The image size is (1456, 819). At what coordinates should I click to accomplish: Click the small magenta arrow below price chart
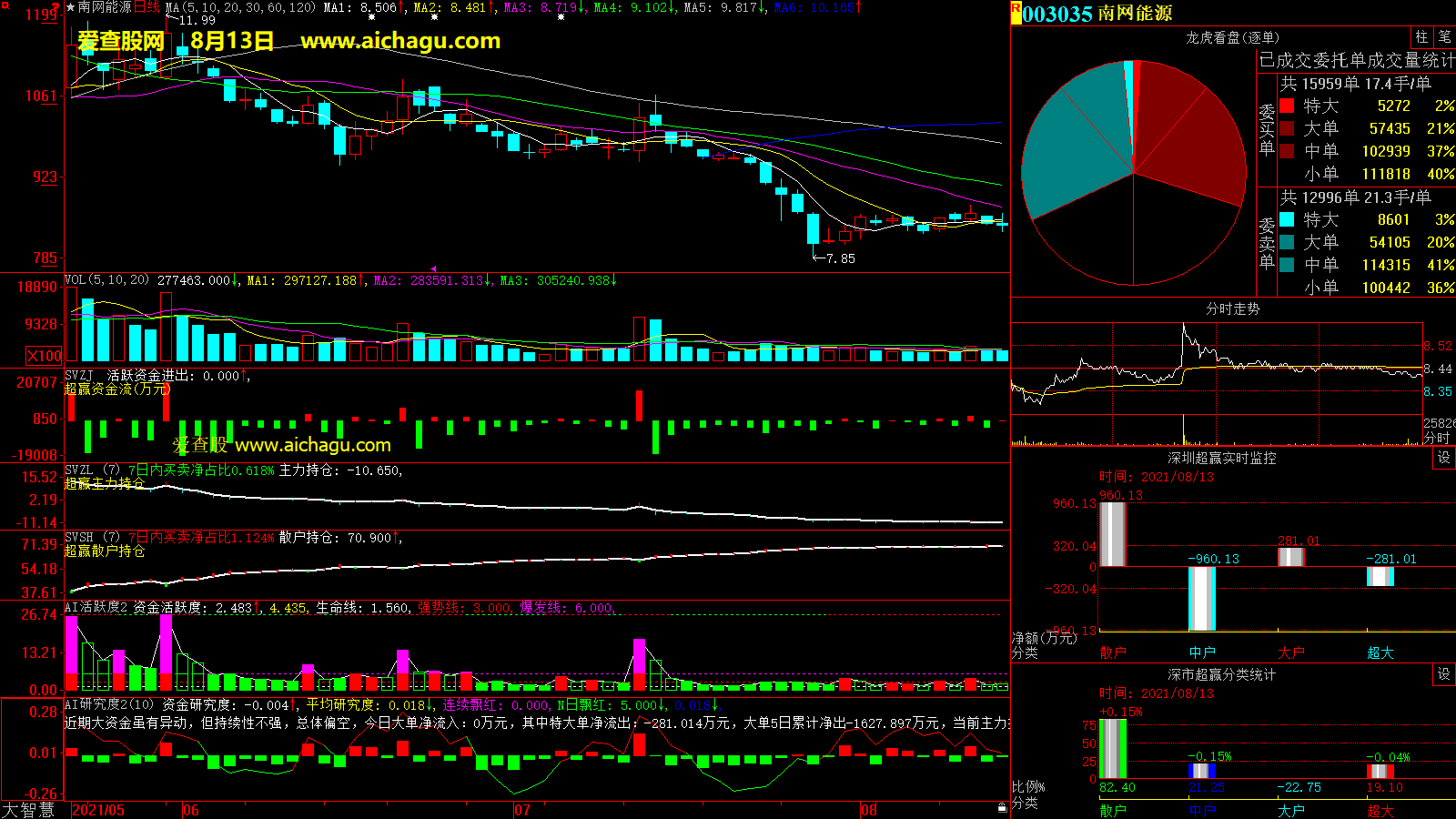(433, 268)
